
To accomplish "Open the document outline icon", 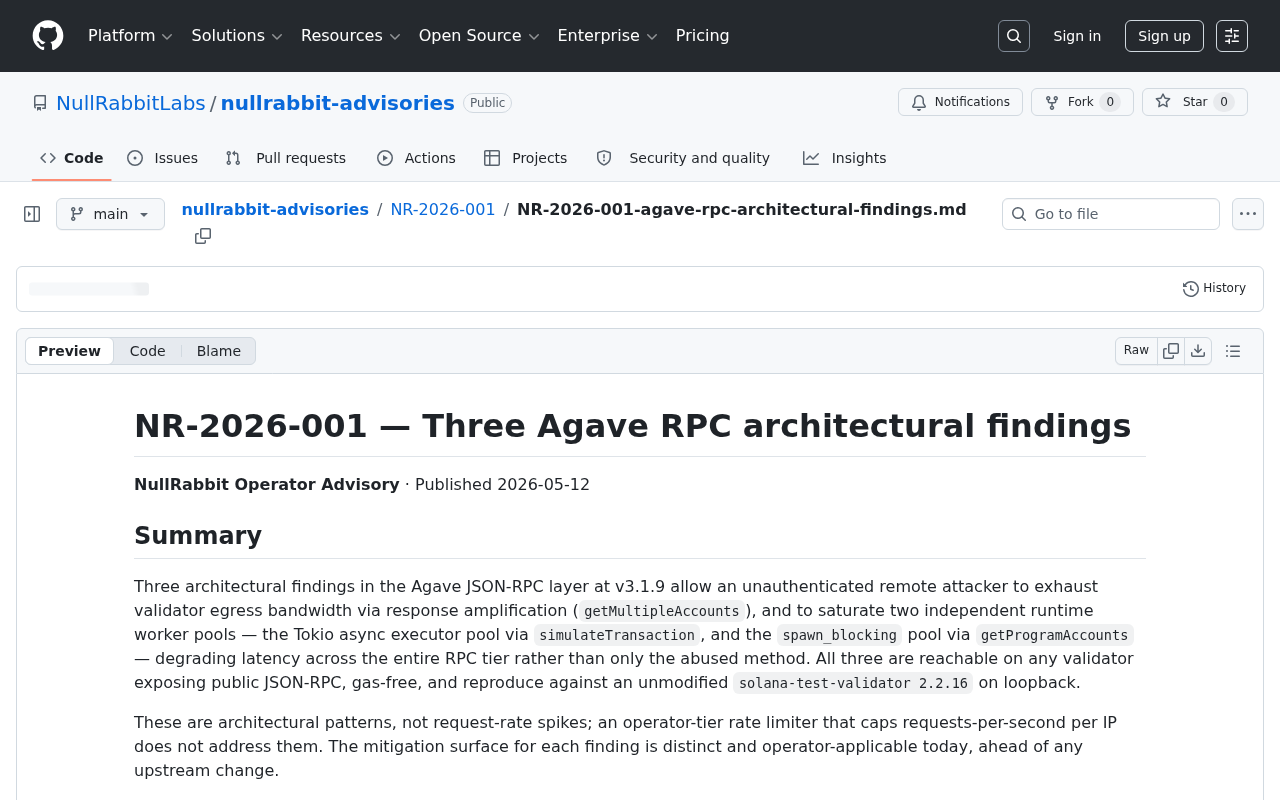I will tap(1233, 351).
